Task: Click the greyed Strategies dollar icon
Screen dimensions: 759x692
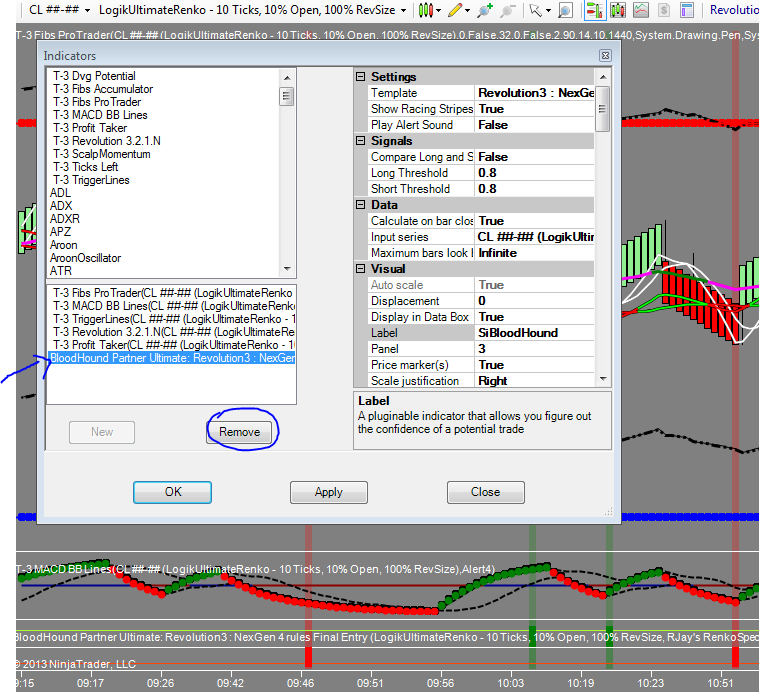Action: coord(664,10)
